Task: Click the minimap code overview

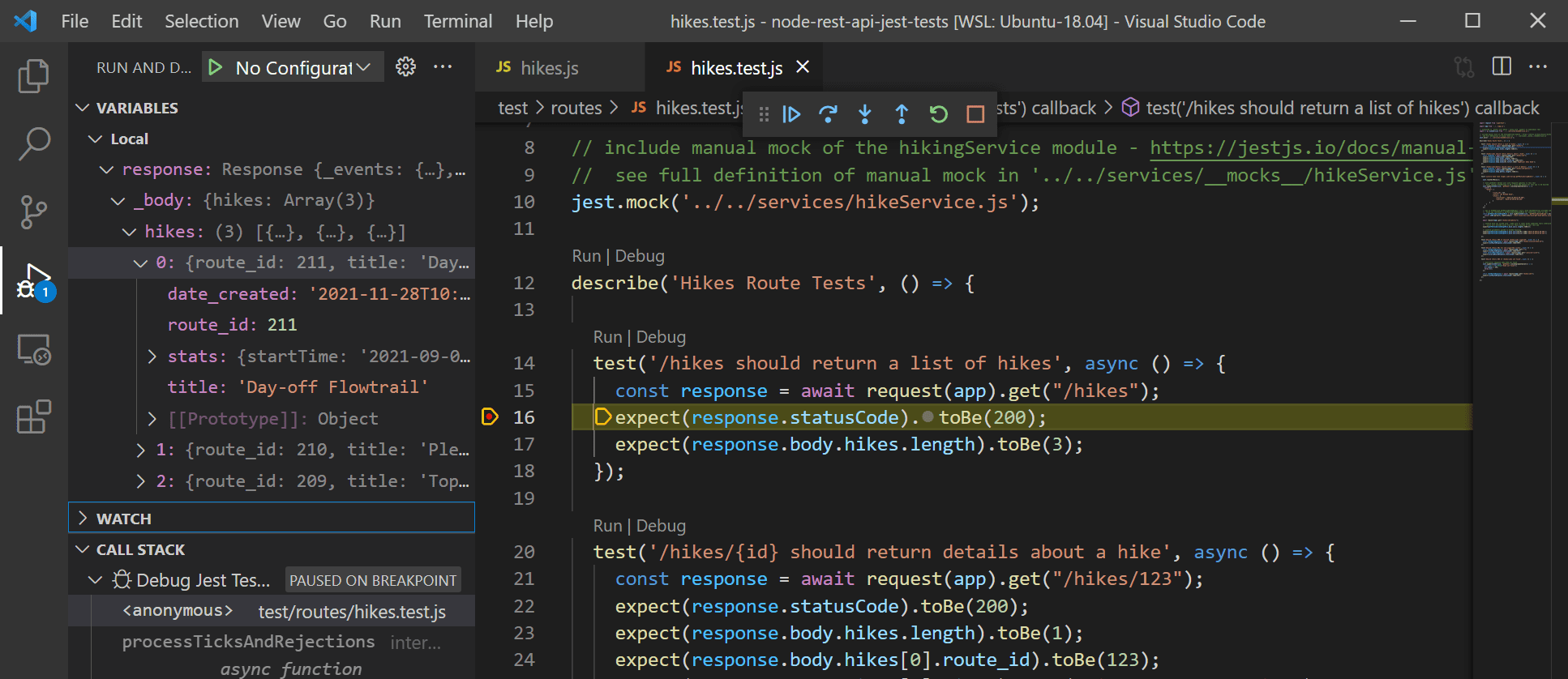Action: tap(1516, 203)
